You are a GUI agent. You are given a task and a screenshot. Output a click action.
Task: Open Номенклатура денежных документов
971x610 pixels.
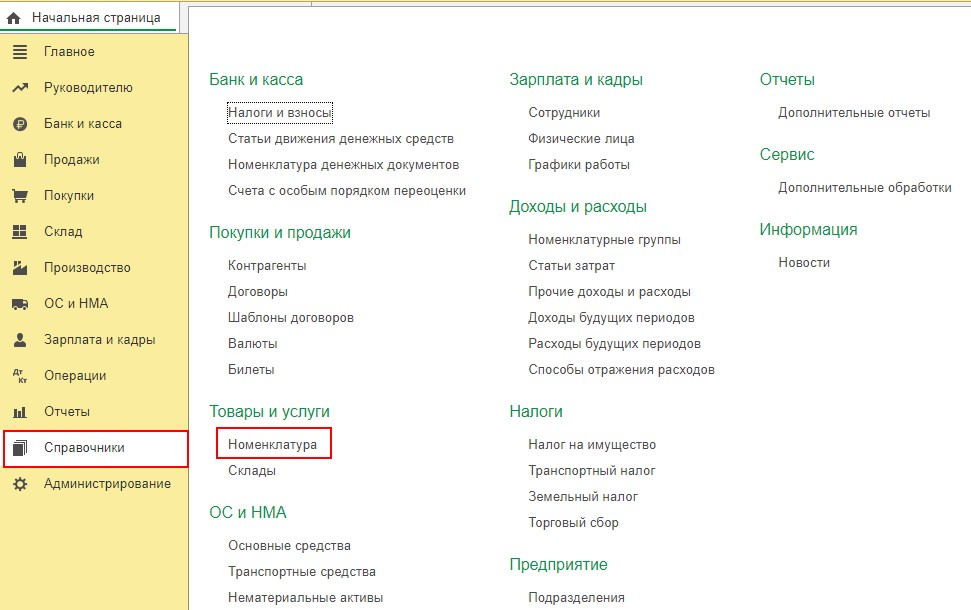click(x=344, y=165)
